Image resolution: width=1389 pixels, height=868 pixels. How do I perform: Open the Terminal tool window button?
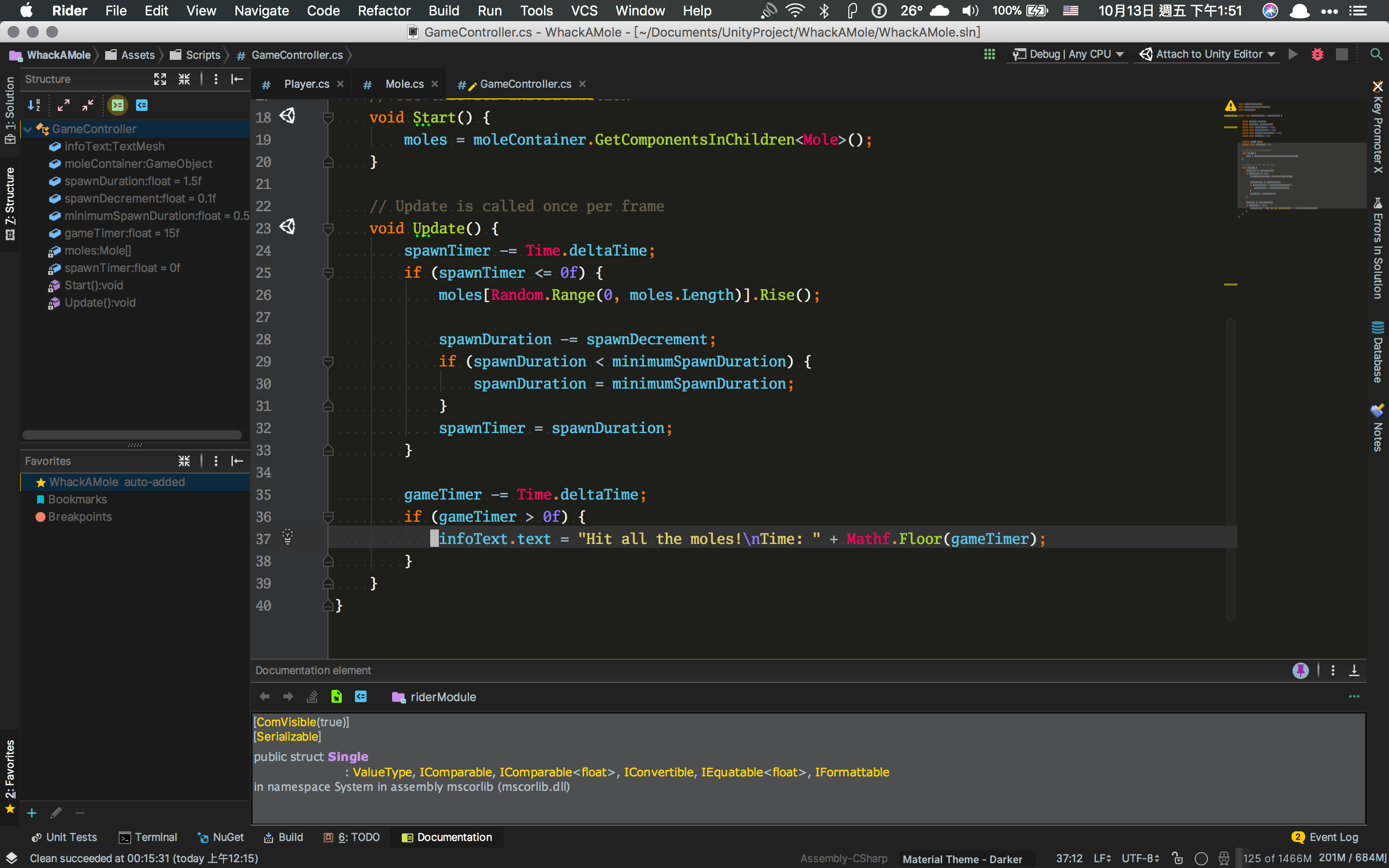point(148,837)
